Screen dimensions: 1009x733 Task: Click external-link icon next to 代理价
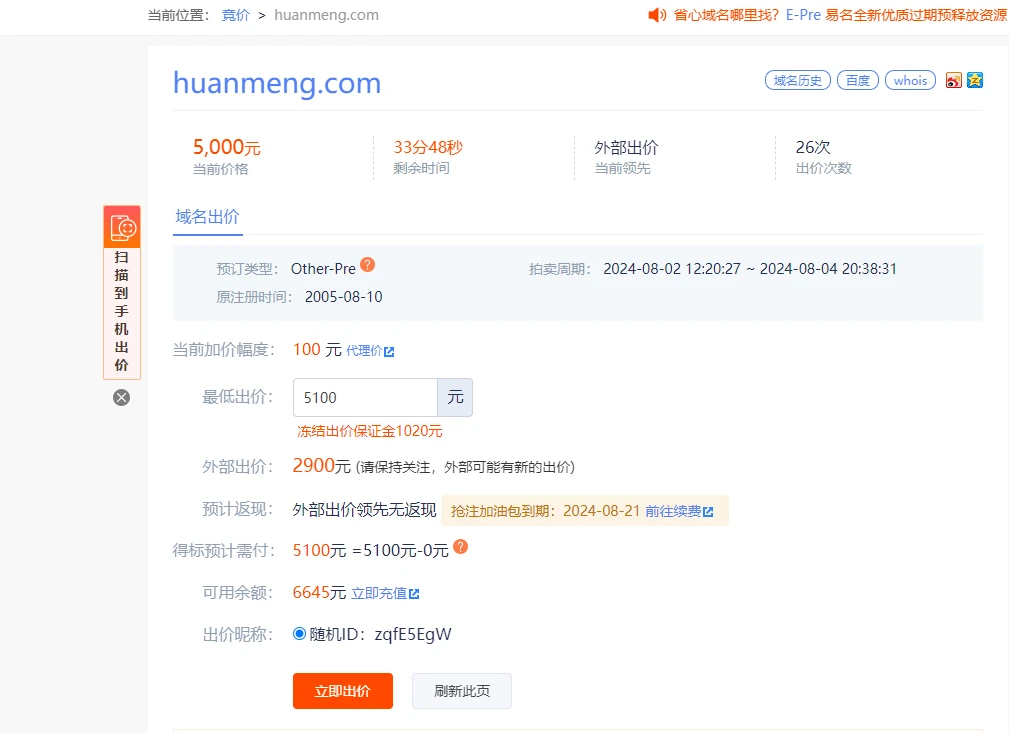(389, 351)
